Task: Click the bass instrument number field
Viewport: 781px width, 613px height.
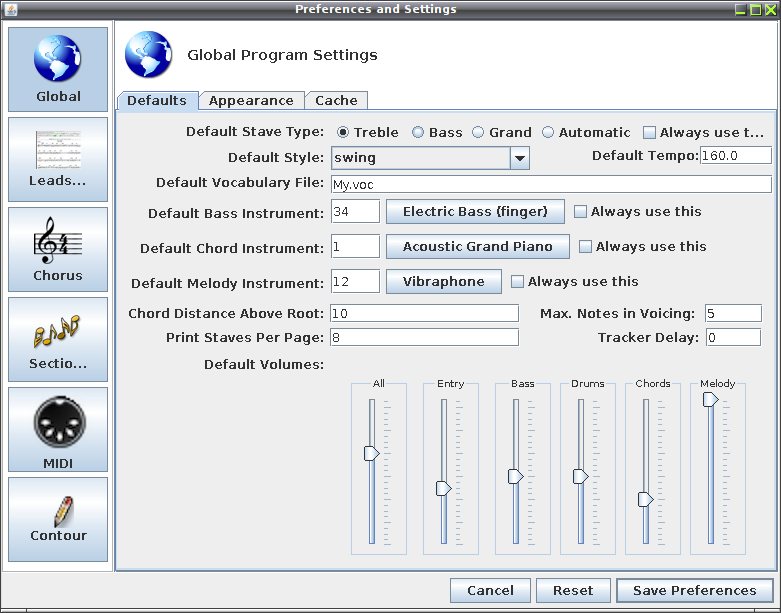Action: click(x=355, y=212)
